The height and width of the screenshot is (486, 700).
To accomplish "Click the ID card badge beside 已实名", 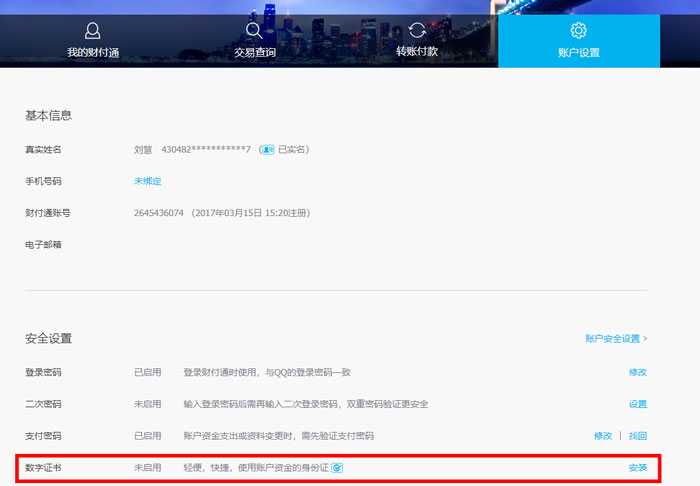I will pyautogui.click(x=267, y=150).
